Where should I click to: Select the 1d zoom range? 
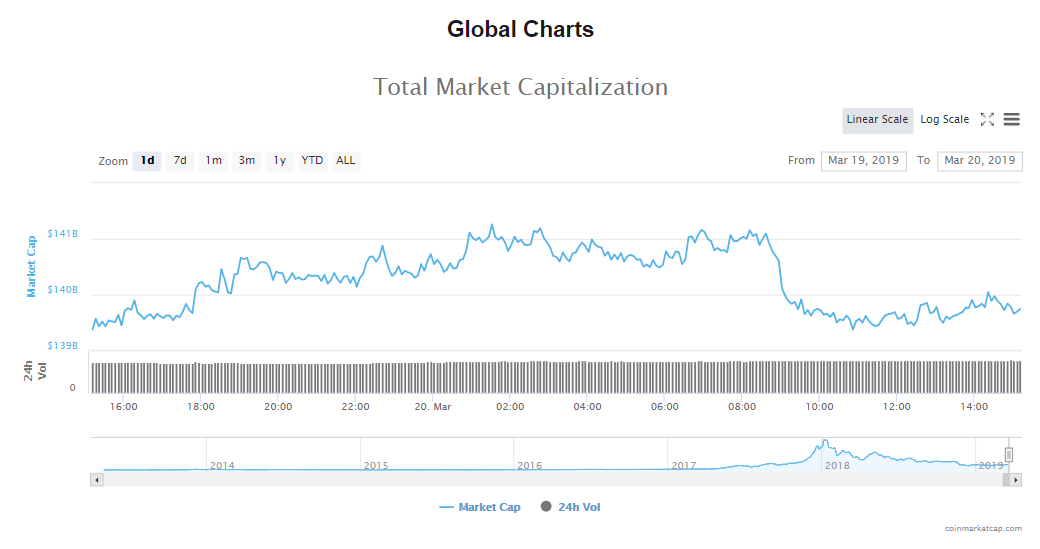point(147,161)
